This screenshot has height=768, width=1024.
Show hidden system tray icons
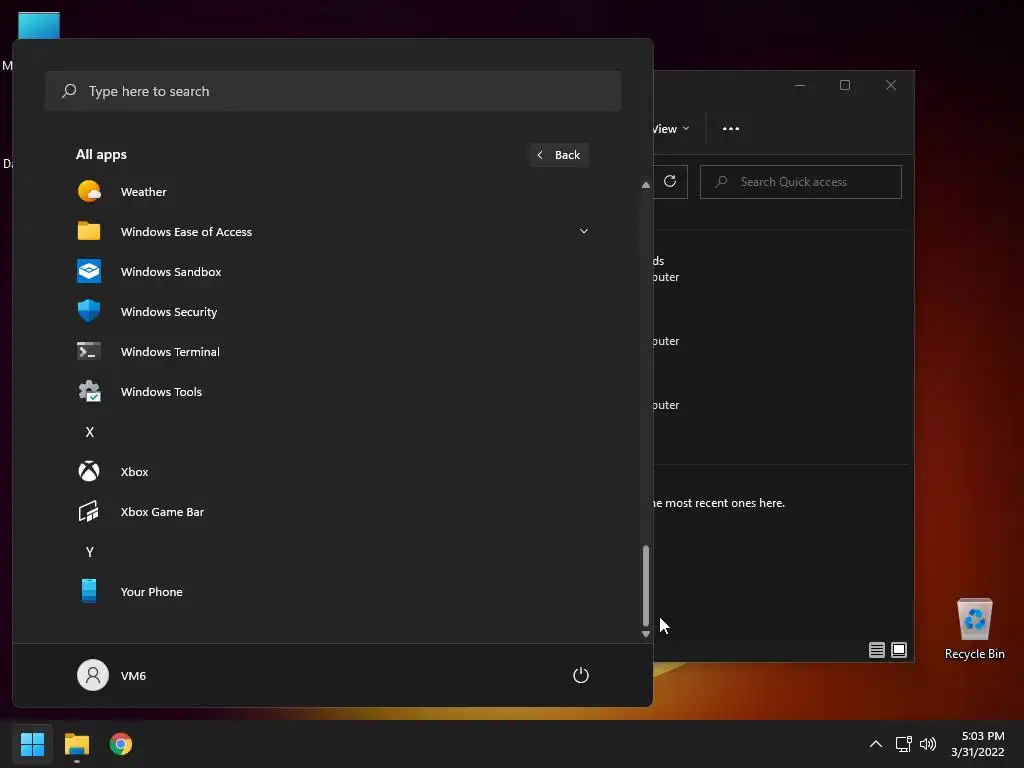(876, 744)
